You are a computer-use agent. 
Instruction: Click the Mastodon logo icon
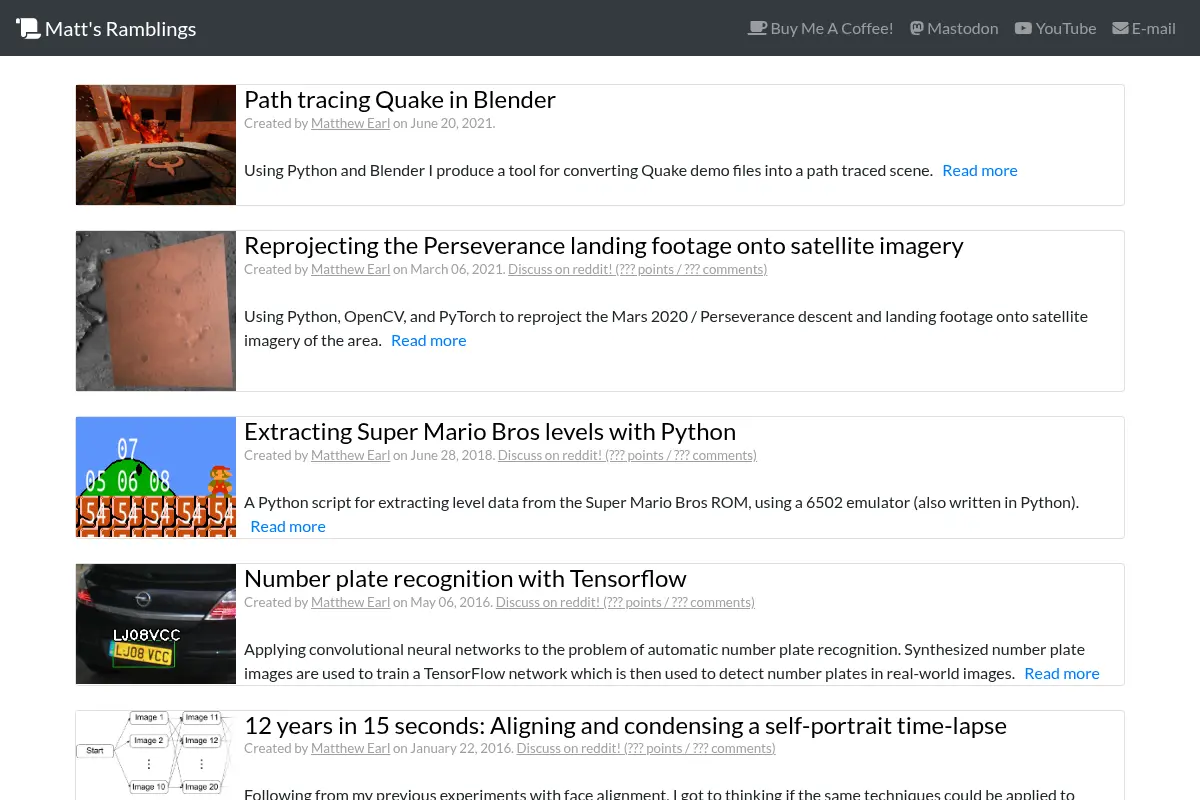(916, 28)
